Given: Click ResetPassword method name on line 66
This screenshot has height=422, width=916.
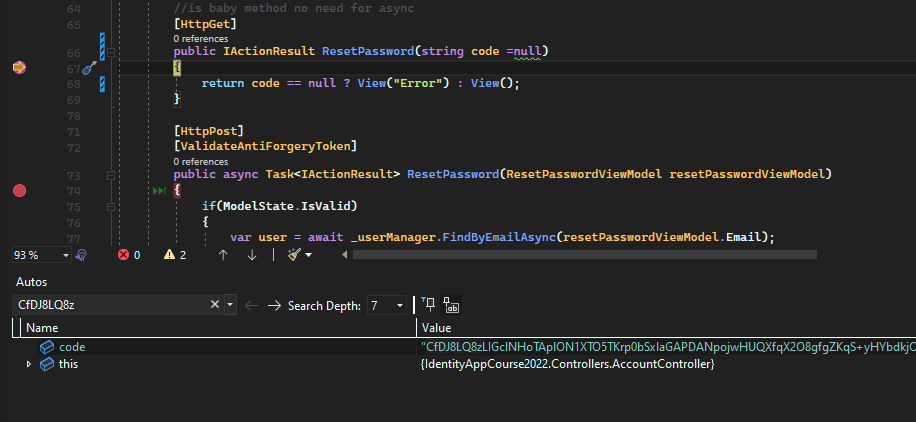Looking at the screenshot, I should 368,51.
